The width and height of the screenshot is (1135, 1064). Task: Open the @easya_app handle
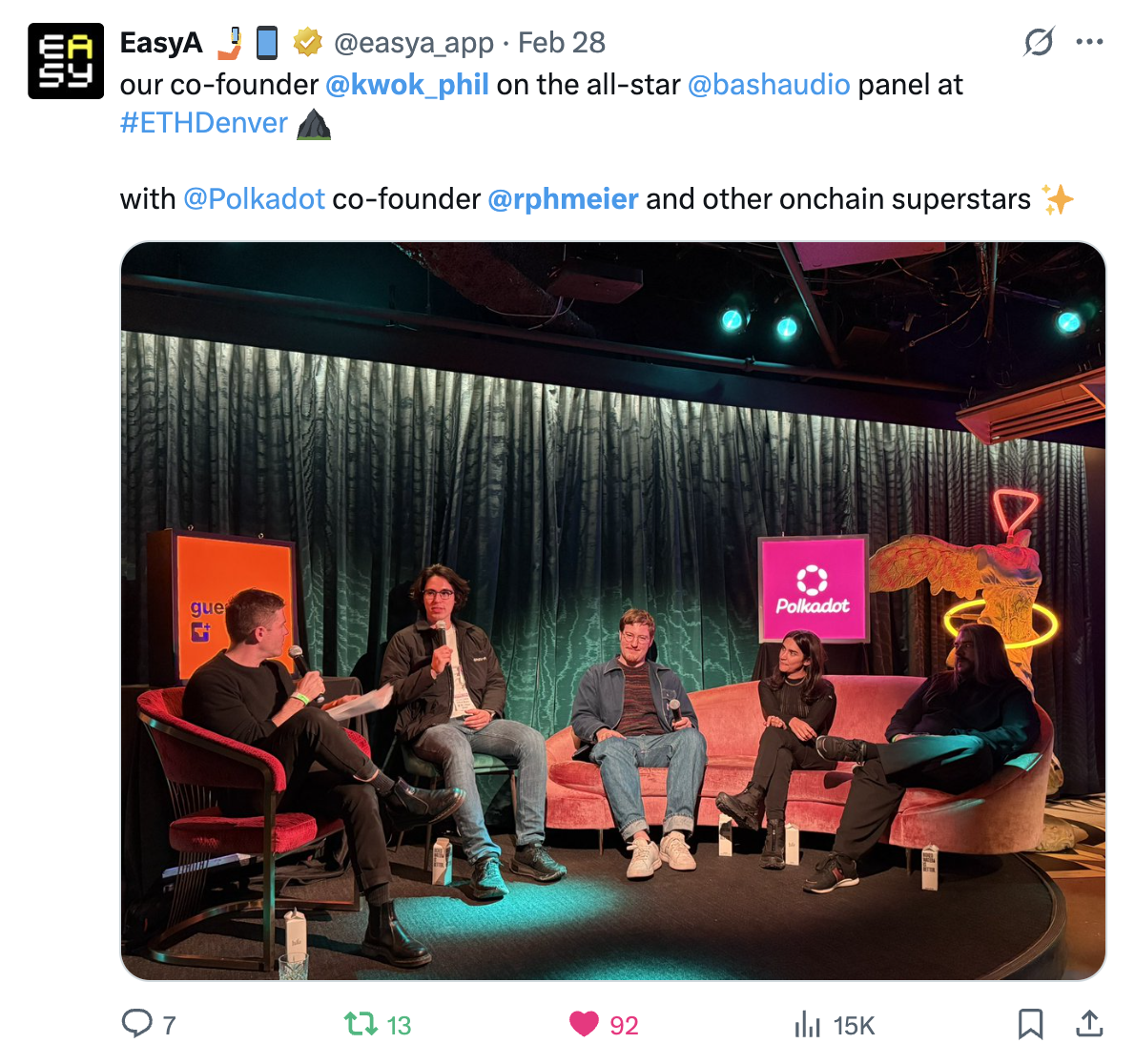[414, 43]
